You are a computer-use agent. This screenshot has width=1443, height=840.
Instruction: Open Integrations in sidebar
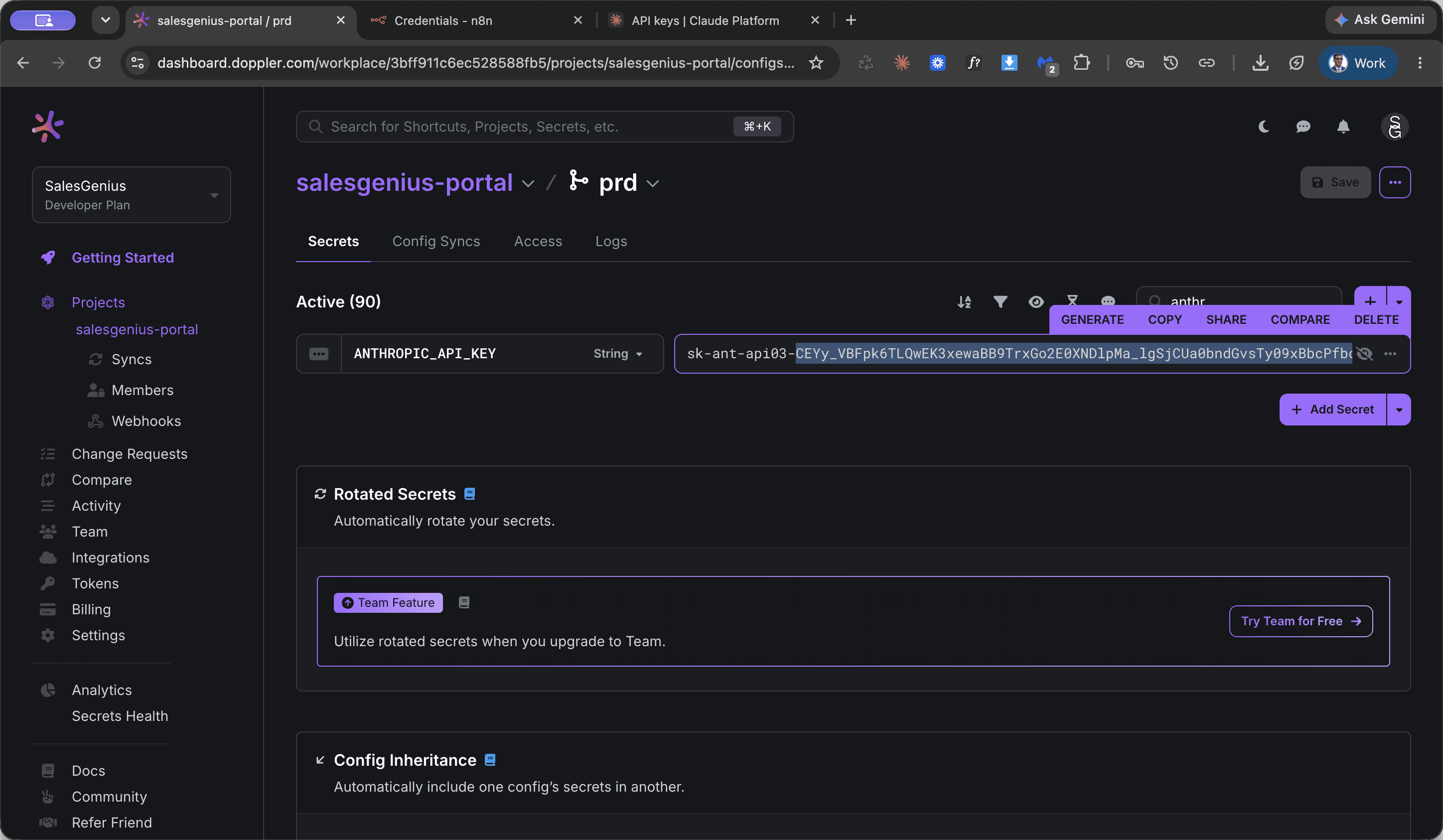[111, 557]
